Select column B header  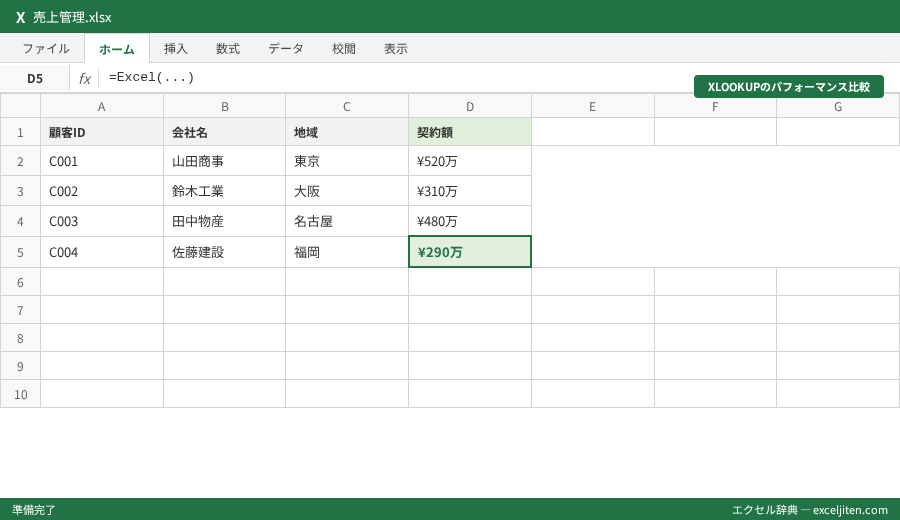(x=224, y=106)
